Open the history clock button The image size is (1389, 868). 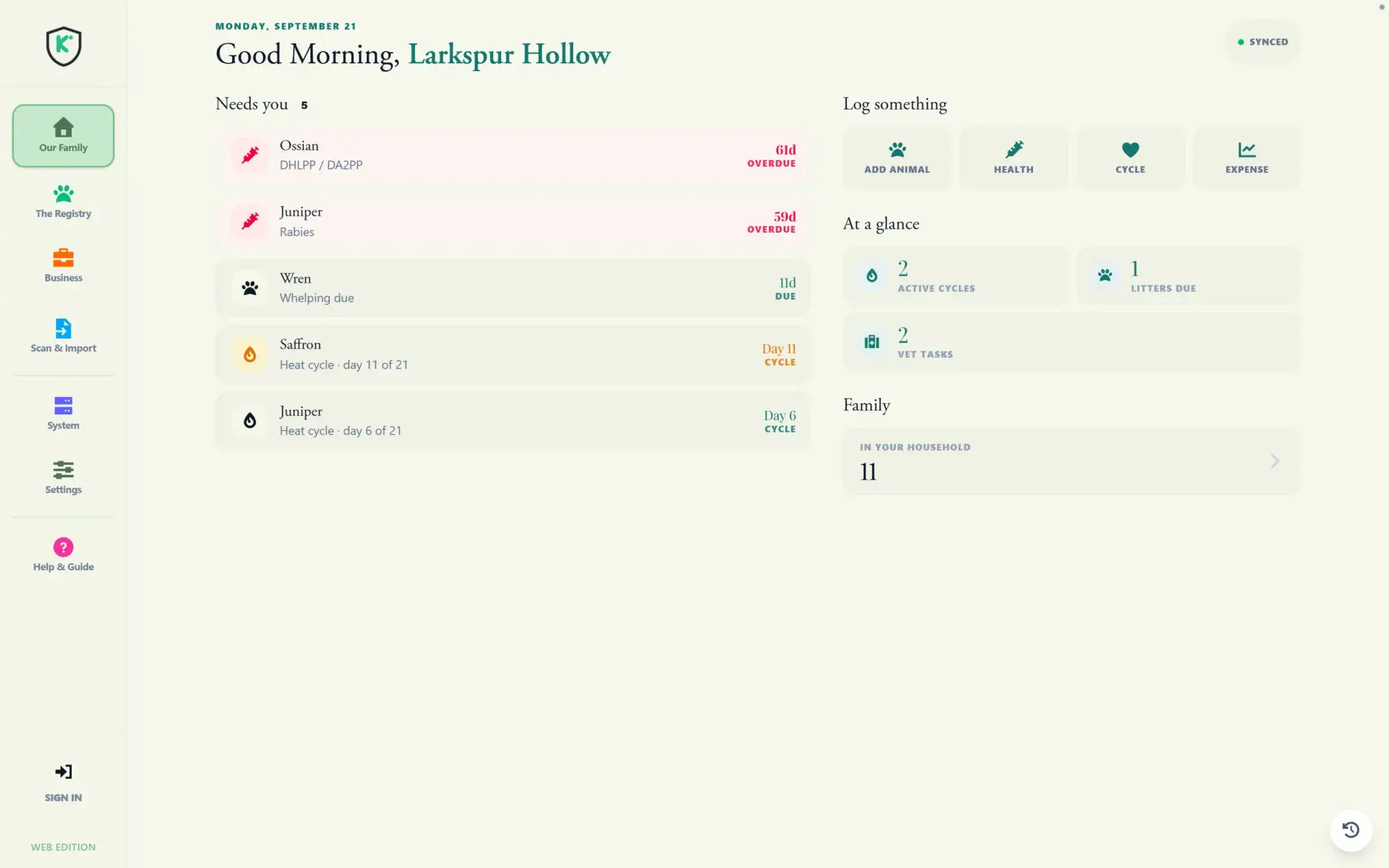pyautogui.click(x=1350, y=830)
